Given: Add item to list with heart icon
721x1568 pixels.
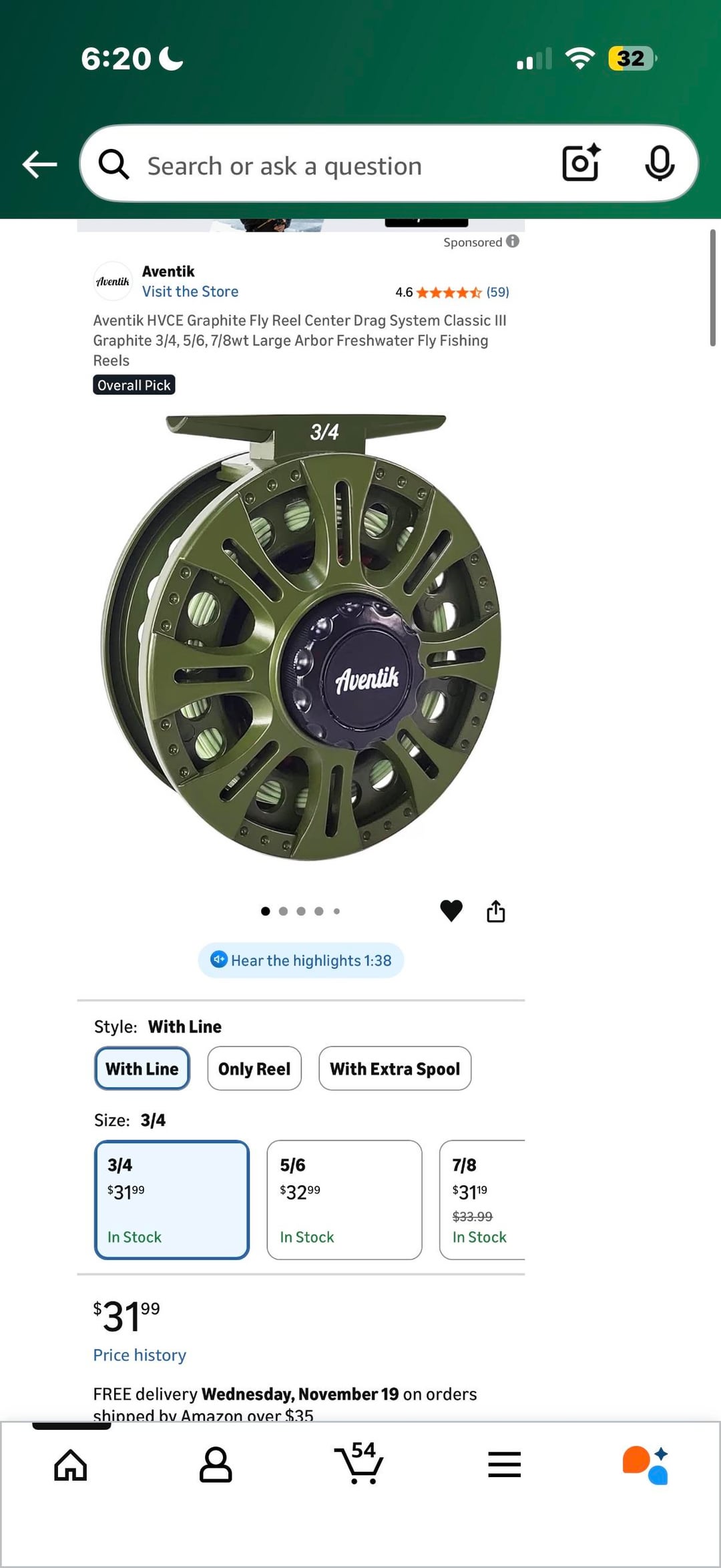Looking at the screenshot, I should click(451, 911).
